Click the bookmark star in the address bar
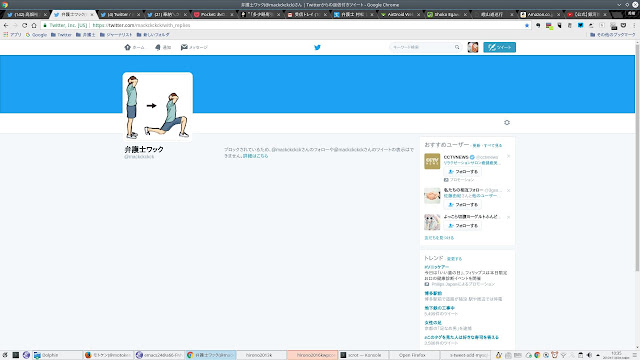 527,25
